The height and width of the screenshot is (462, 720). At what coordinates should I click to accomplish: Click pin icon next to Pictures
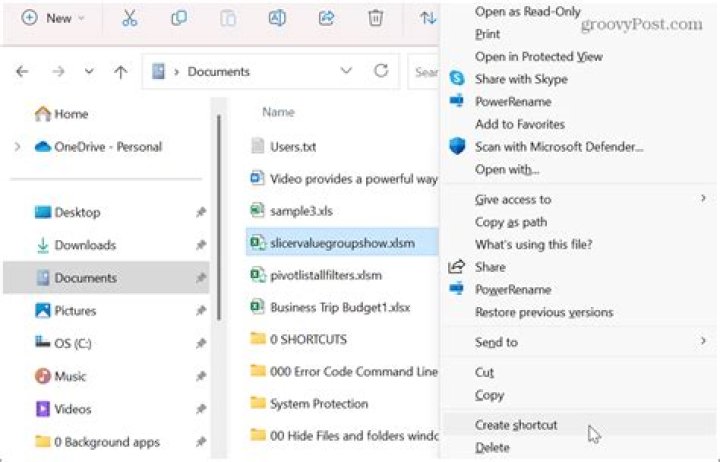[x=201, y=311]
